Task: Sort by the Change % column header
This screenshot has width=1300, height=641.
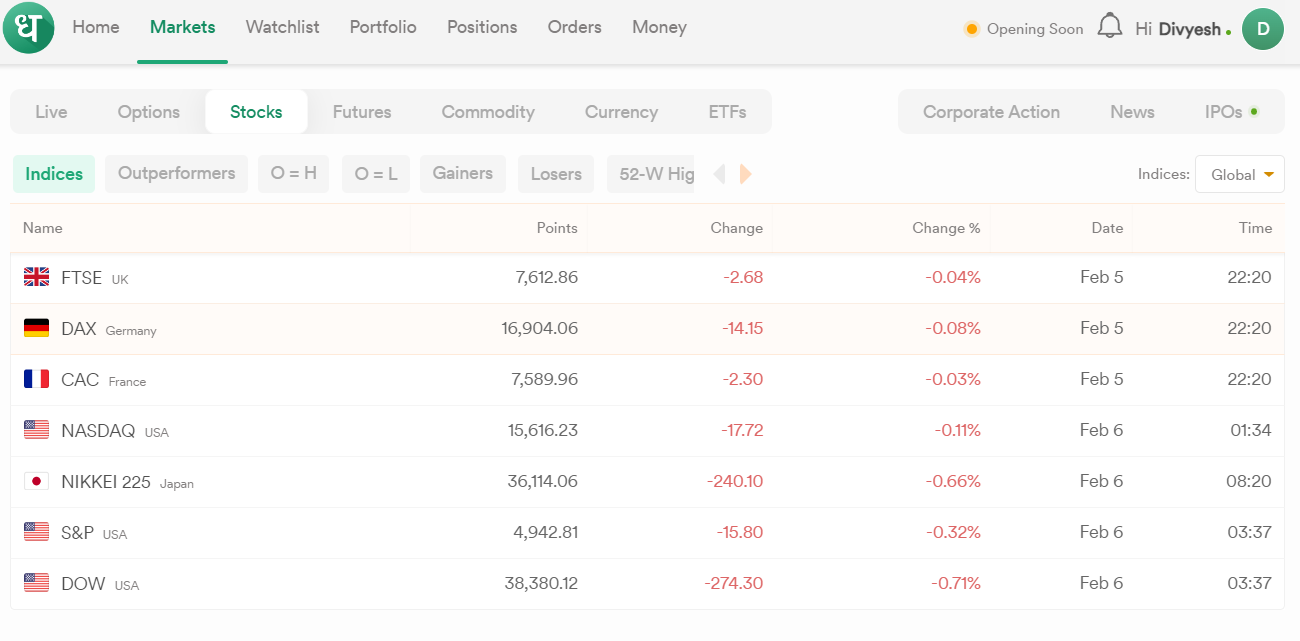Action: point(946,228)
